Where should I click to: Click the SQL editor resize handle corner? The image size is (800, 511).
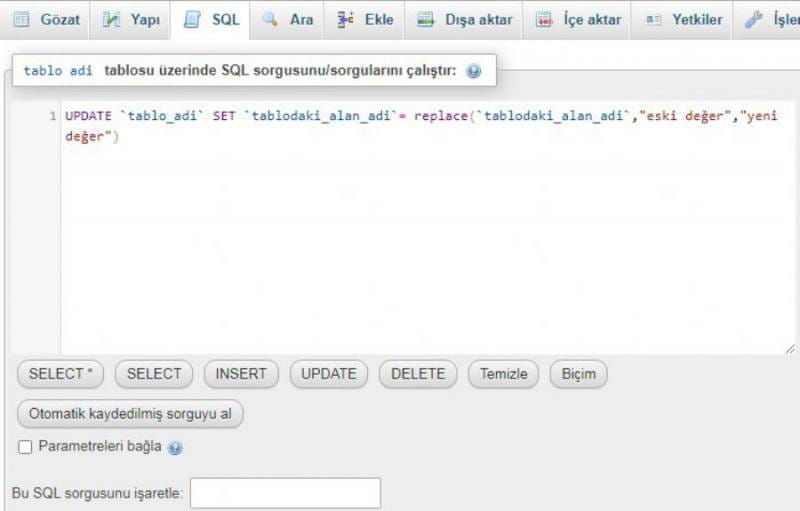pyautogui.click(x=790, y=349)
